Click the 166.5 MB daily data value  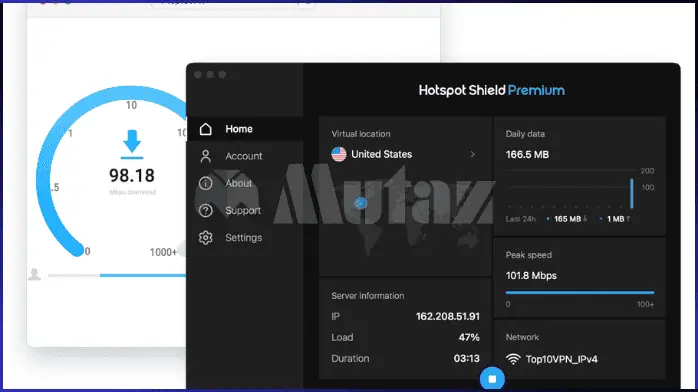527,155
